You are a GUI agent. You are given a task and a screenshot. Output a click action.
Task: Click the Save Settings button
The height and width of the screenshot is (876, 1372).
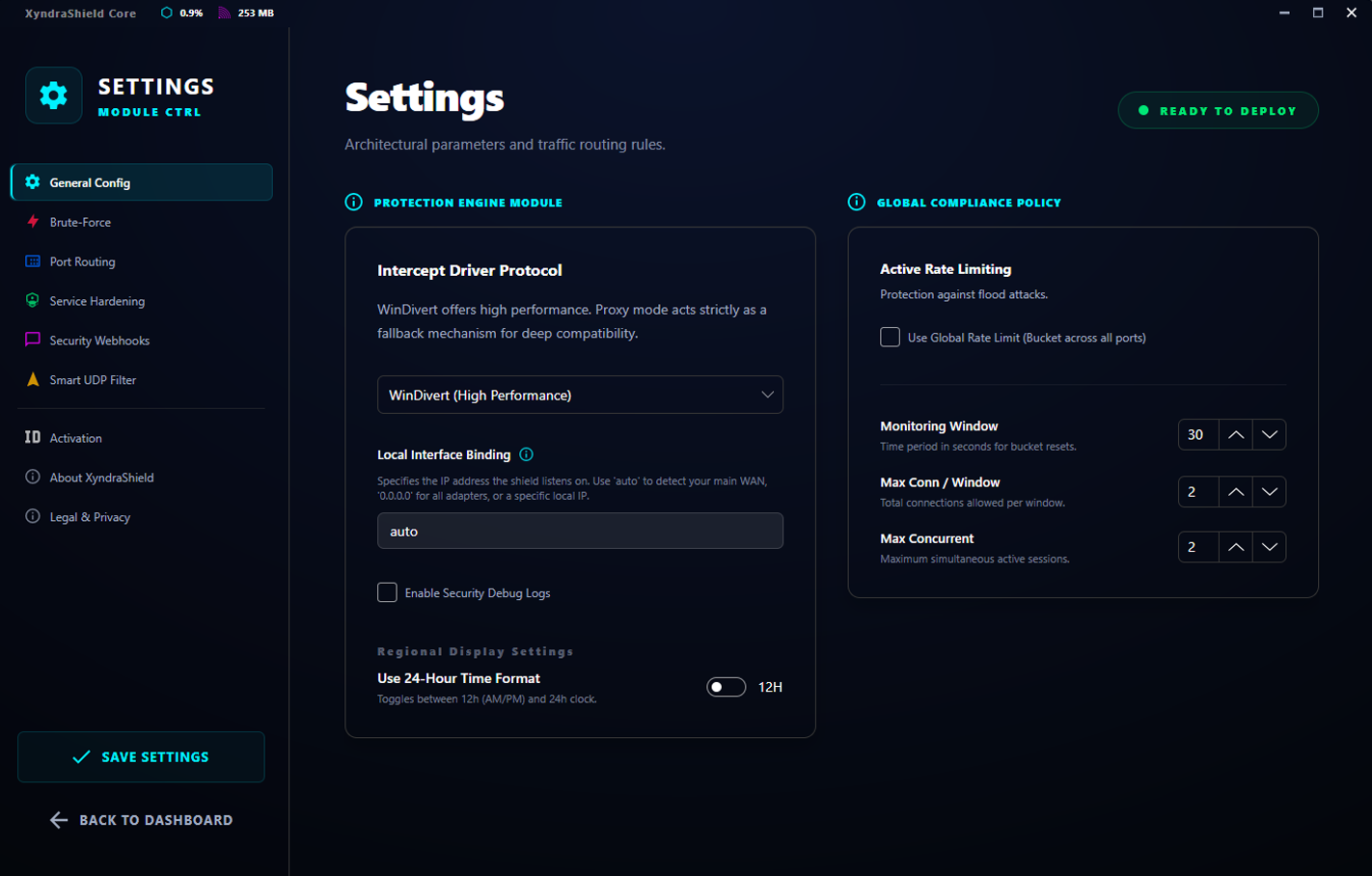[x=141, y=757]
